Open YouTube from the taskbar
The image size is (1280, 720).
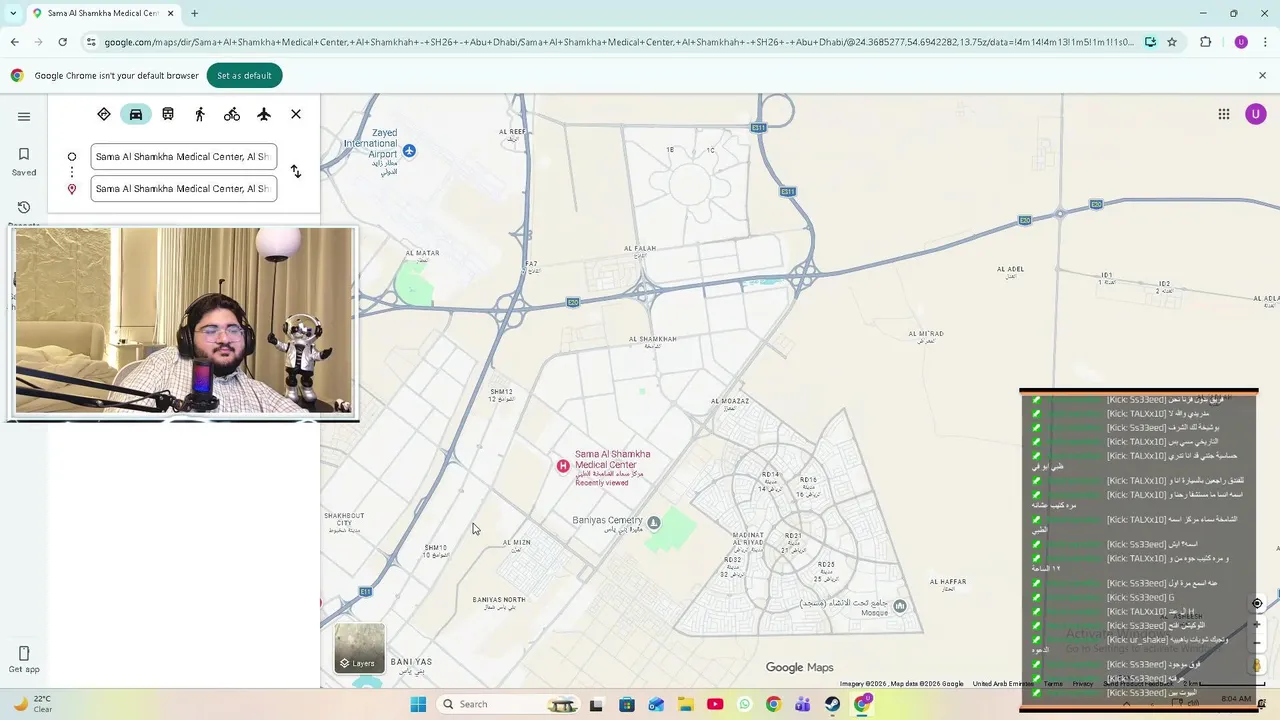[x=715, y=704]
